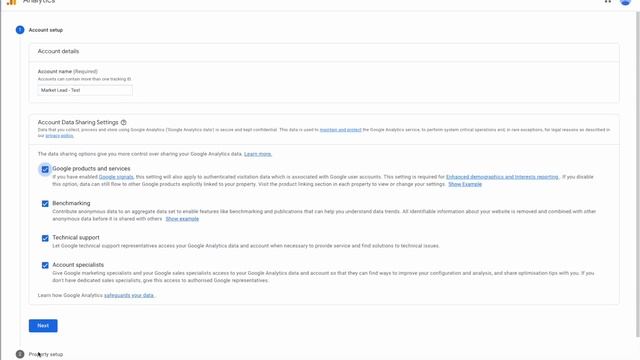Click the Google products and services label
This screenshot has width=640, height=360.
tap(91, 169)
